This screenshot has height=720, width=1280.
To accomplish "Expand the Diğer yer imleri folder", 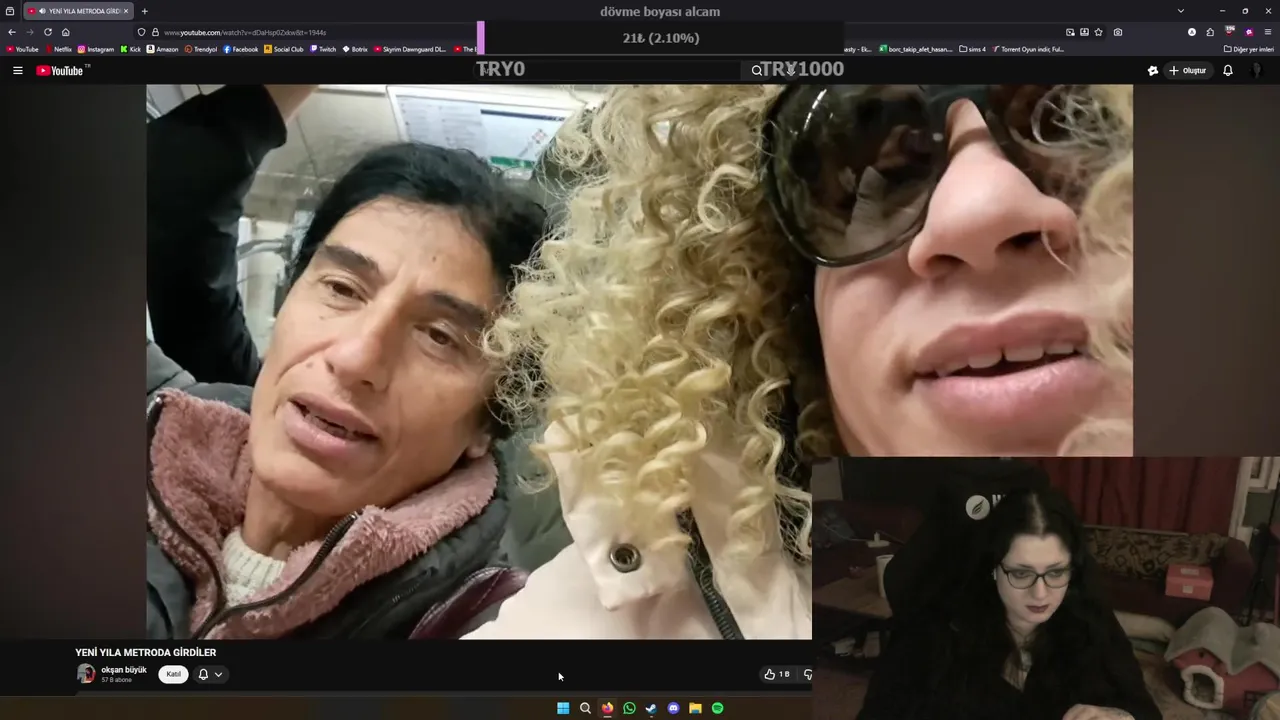I will [1249, 49].
